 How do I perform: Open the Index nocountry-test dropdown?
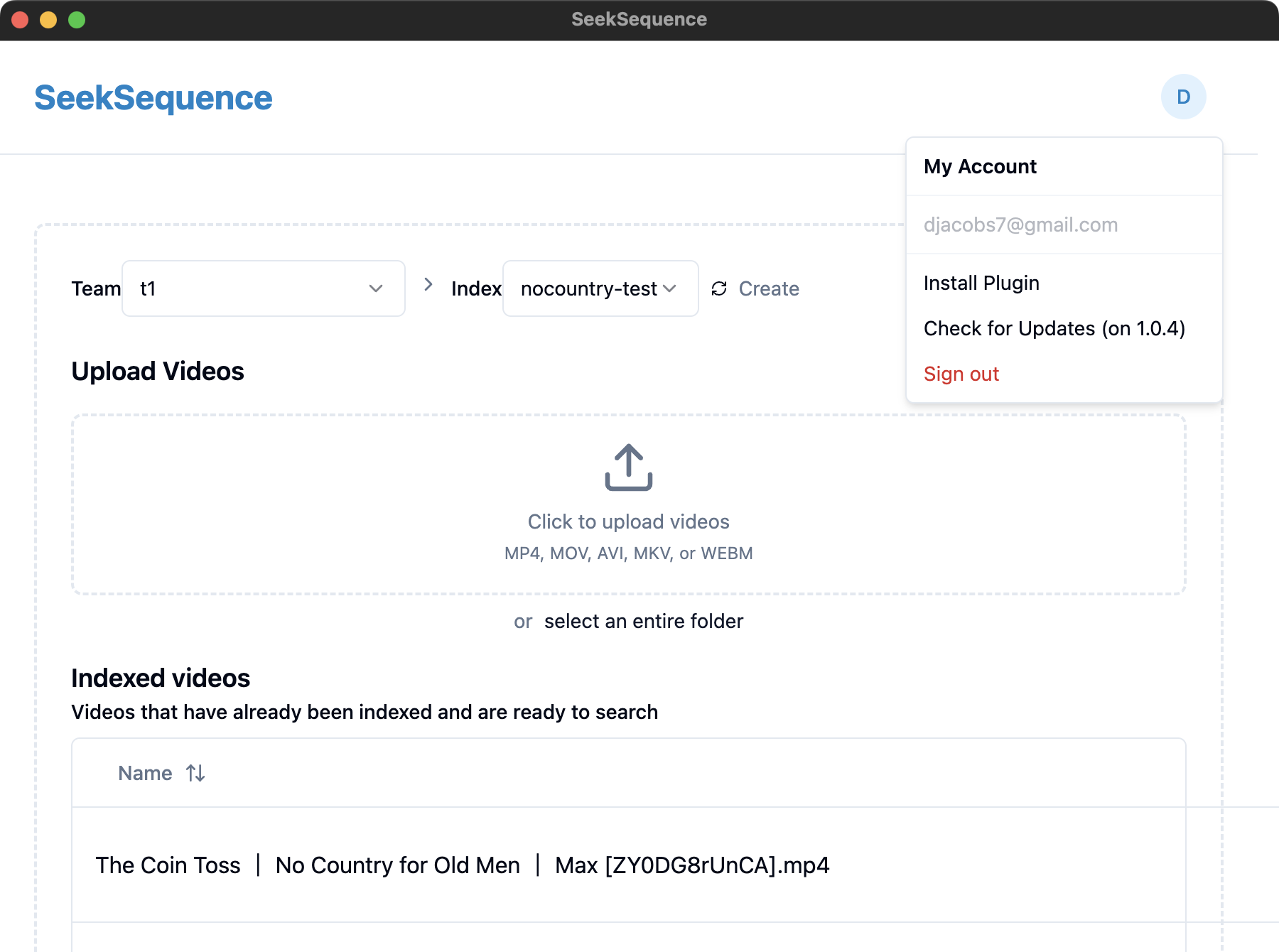pos(600,288)
